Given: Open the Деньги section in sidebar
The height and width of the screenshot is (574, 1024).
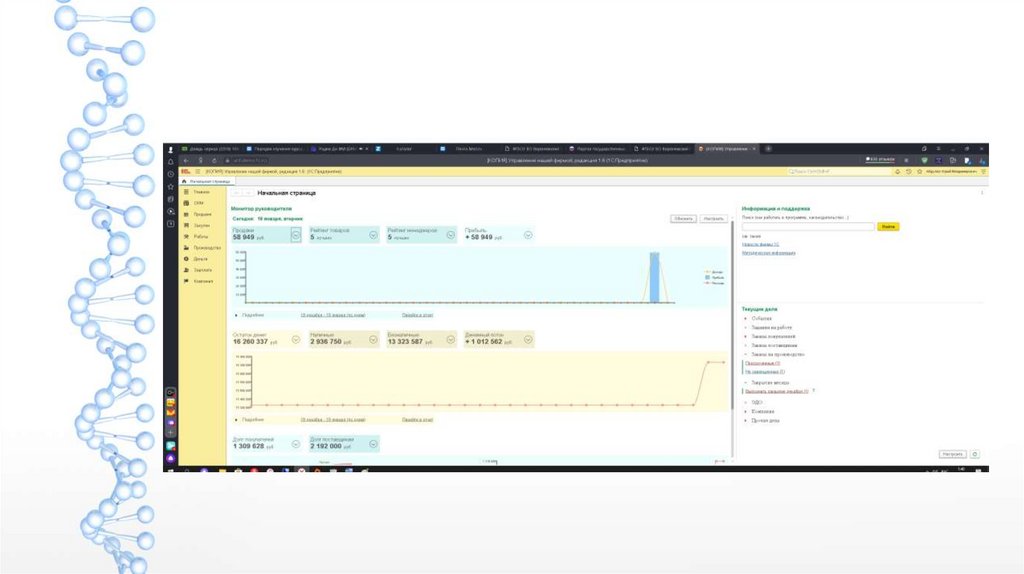Looking at the screenshot, I should click(200, 259).
